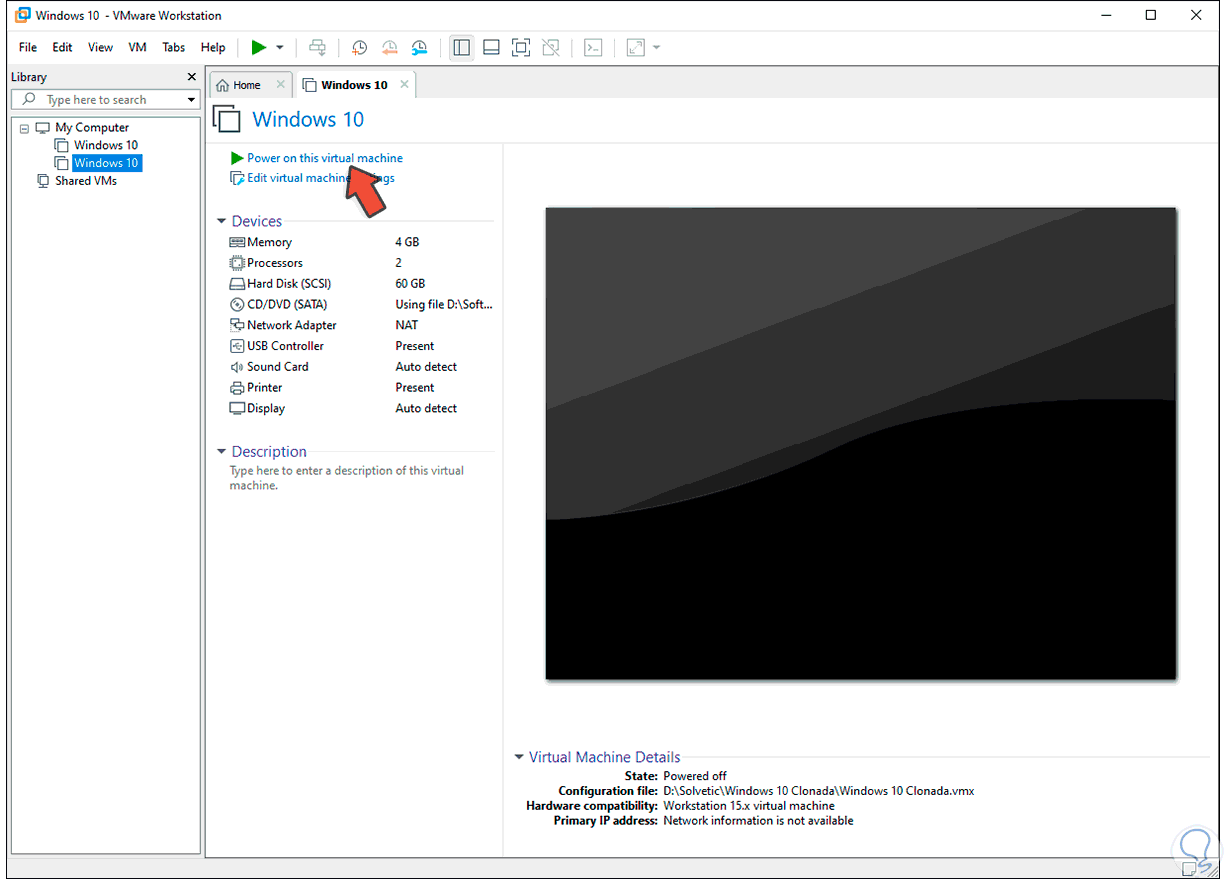
Task: Open the VM menu
Action: (x=137, y=47)
